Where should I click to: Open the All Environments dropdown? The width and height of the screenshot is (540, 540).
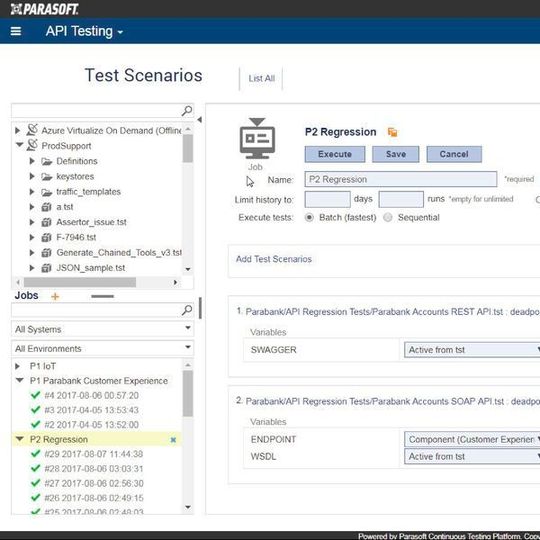pos(102,348)
